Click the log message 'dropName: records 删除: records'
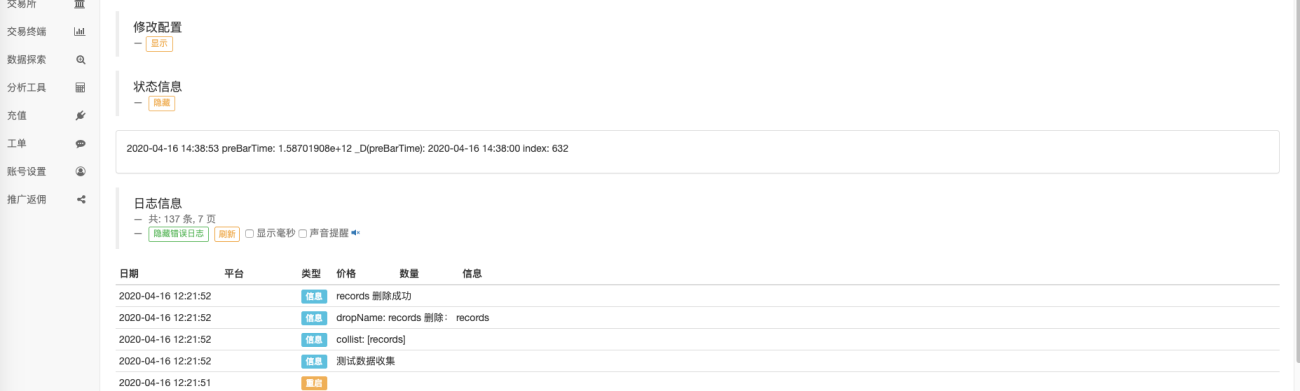This screenshot has width=1300, height=391. 413,318
